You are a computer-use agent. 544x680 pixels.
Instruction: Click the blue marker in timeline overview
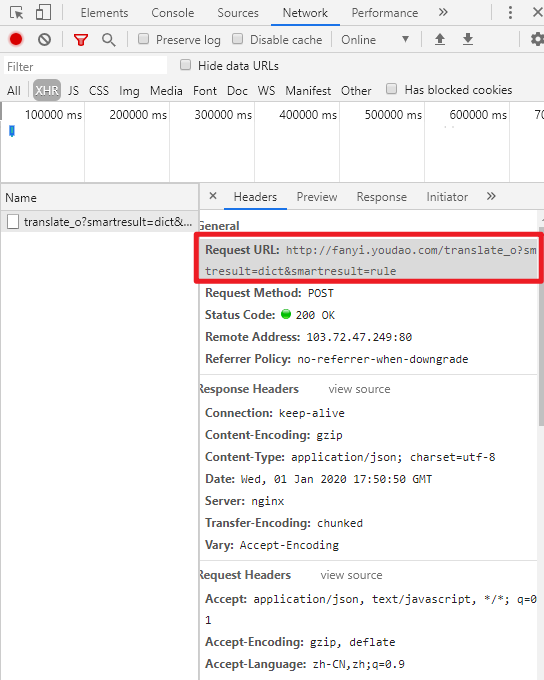click(12, 131)
